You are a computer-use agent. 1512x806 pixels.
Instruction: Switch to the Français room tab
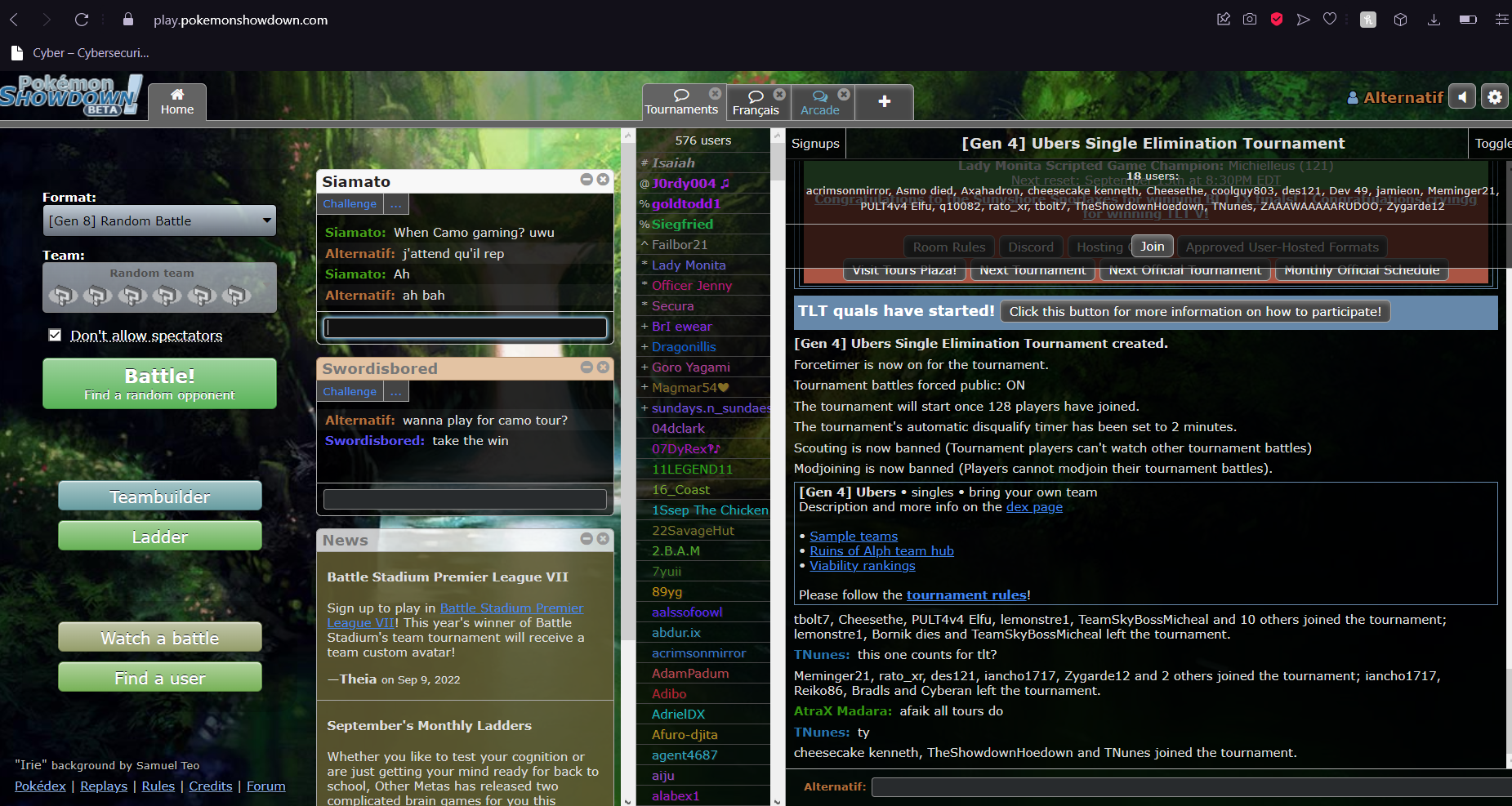tap(756, 103)
